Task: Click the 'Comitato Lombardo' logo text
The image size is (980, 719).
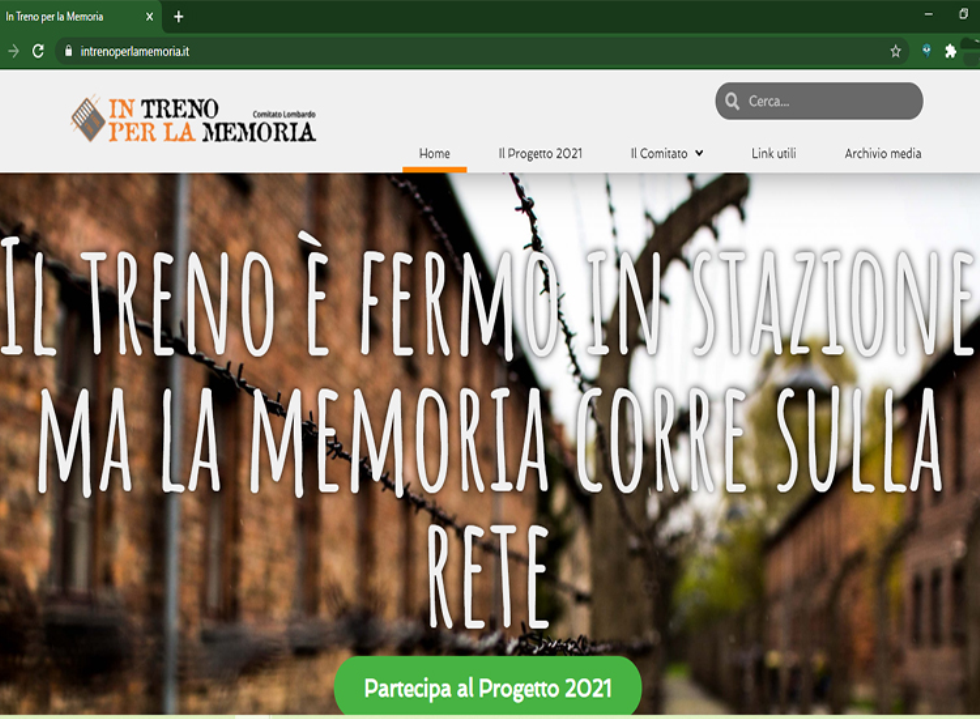Action: [284, 114]
